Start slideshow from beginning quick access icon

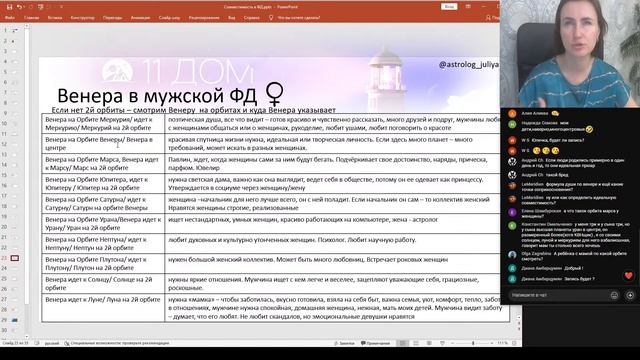point(40,7)
